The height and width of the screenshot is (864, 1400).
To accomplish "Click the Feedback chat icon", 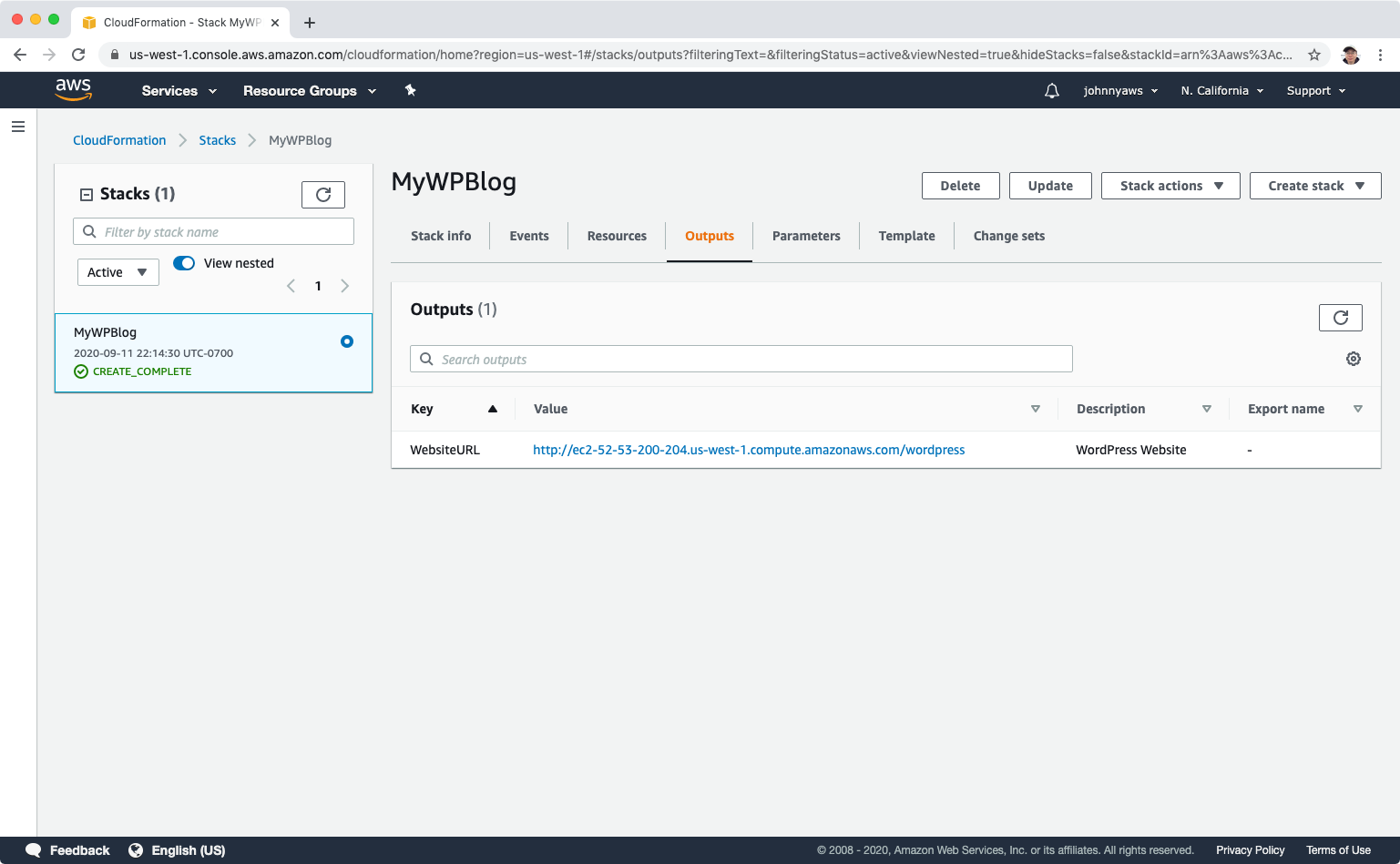I will click(x=34, y=850).
